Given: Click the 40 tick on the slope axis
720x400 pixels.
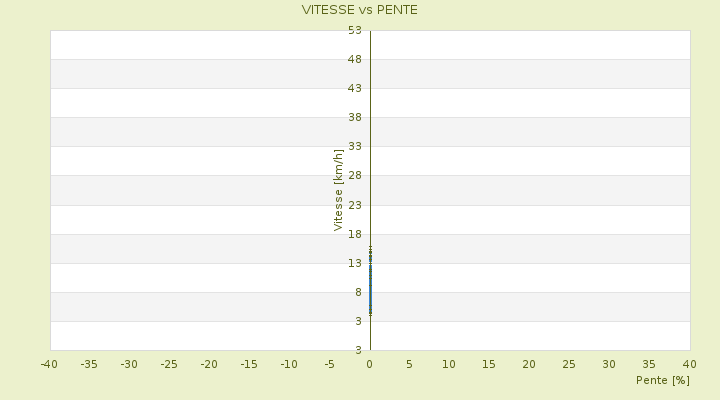Looking at the screenshot, I should (x=689, y=363).
